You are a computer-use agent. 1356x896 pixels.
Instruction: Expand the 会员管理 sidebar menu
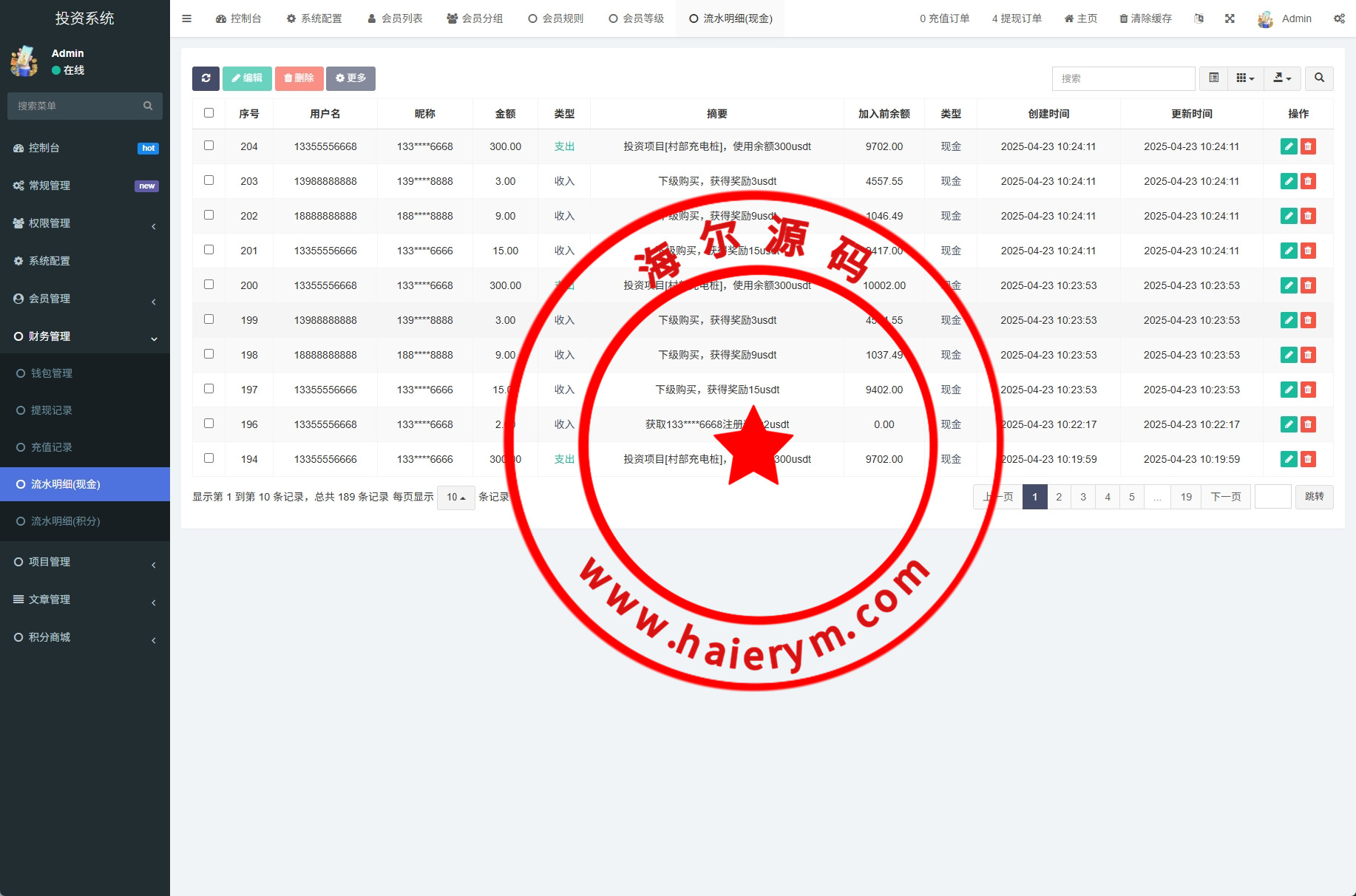85,299
